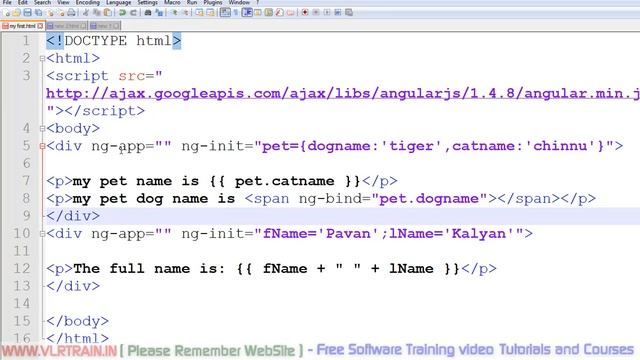
Task: Click line number 7 in the margin
Action: (26, 181)
